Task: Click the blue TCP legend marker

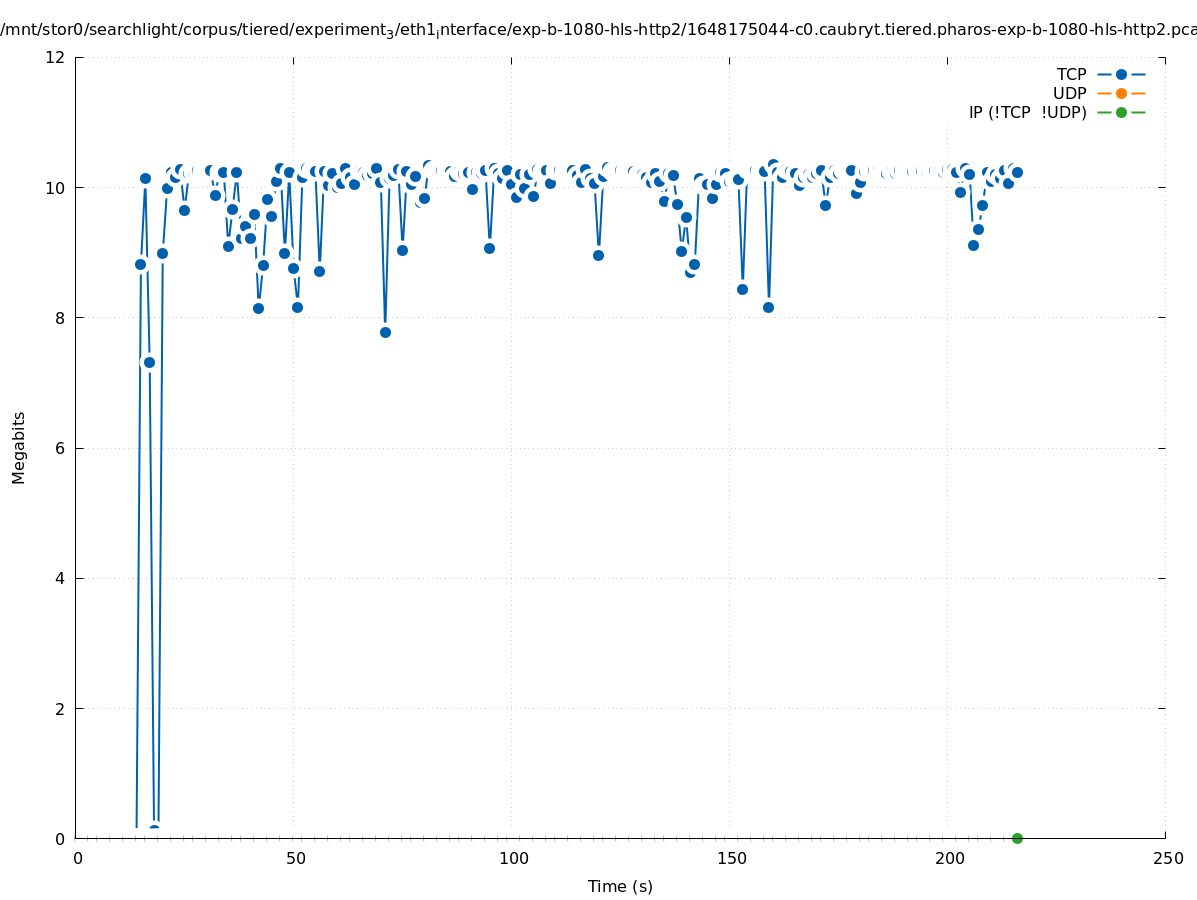Action: pos(1121,74)
